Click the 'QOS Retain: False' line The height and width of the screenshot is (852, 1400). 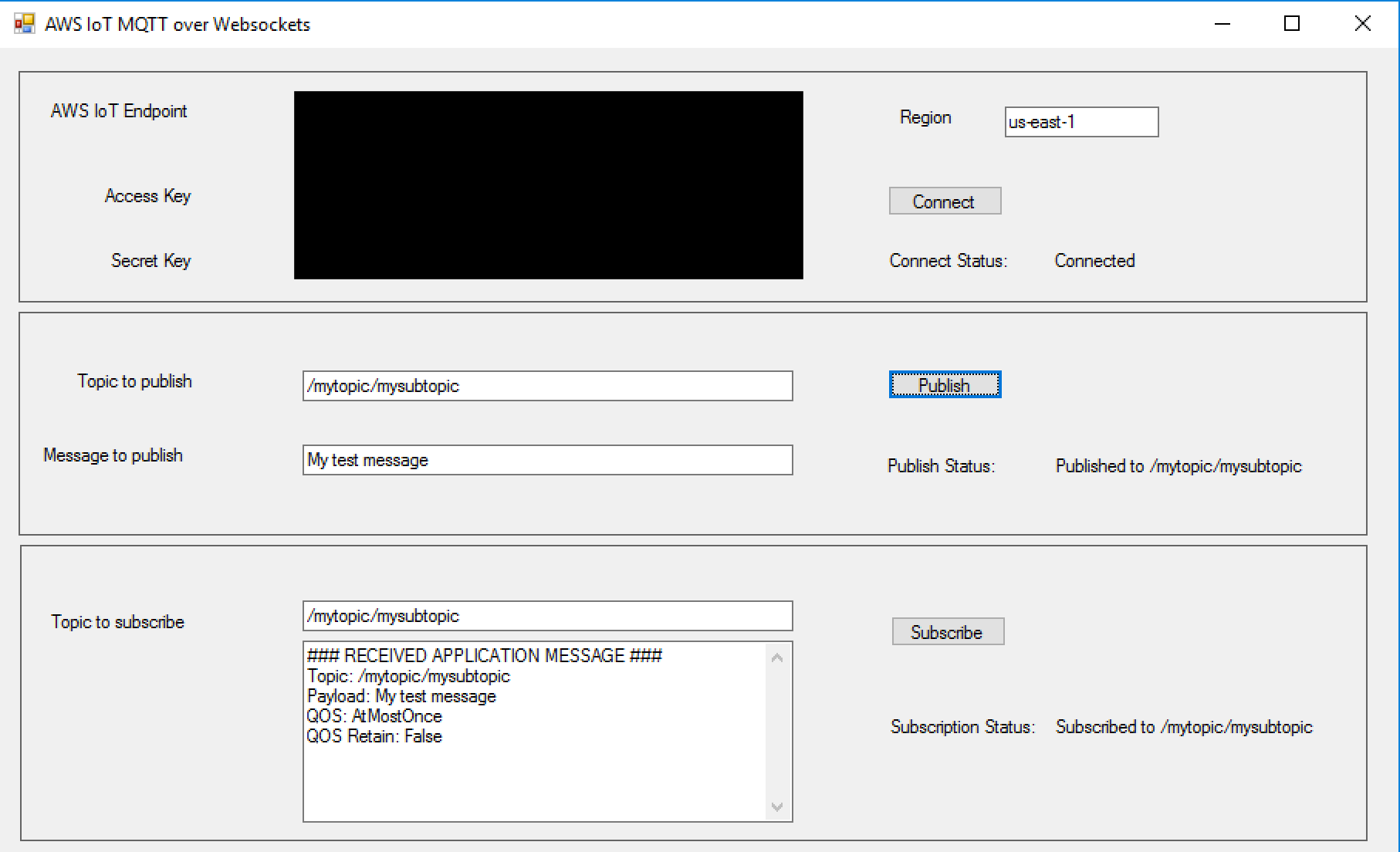point(374,736)
